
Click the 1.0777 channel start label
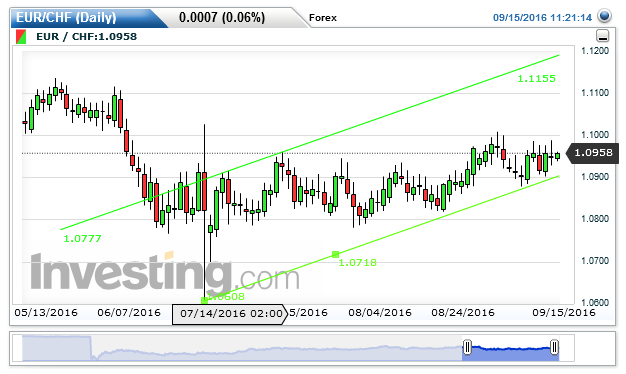[82, 239]
